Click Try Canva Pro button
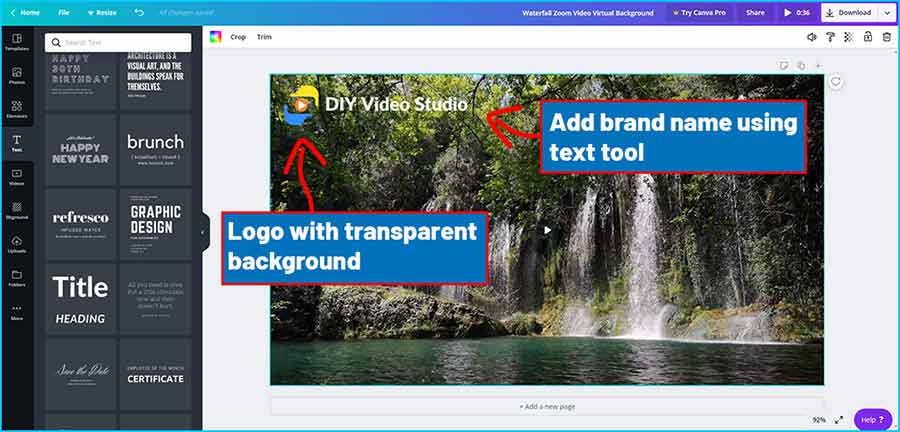 (x=699, y=13)
